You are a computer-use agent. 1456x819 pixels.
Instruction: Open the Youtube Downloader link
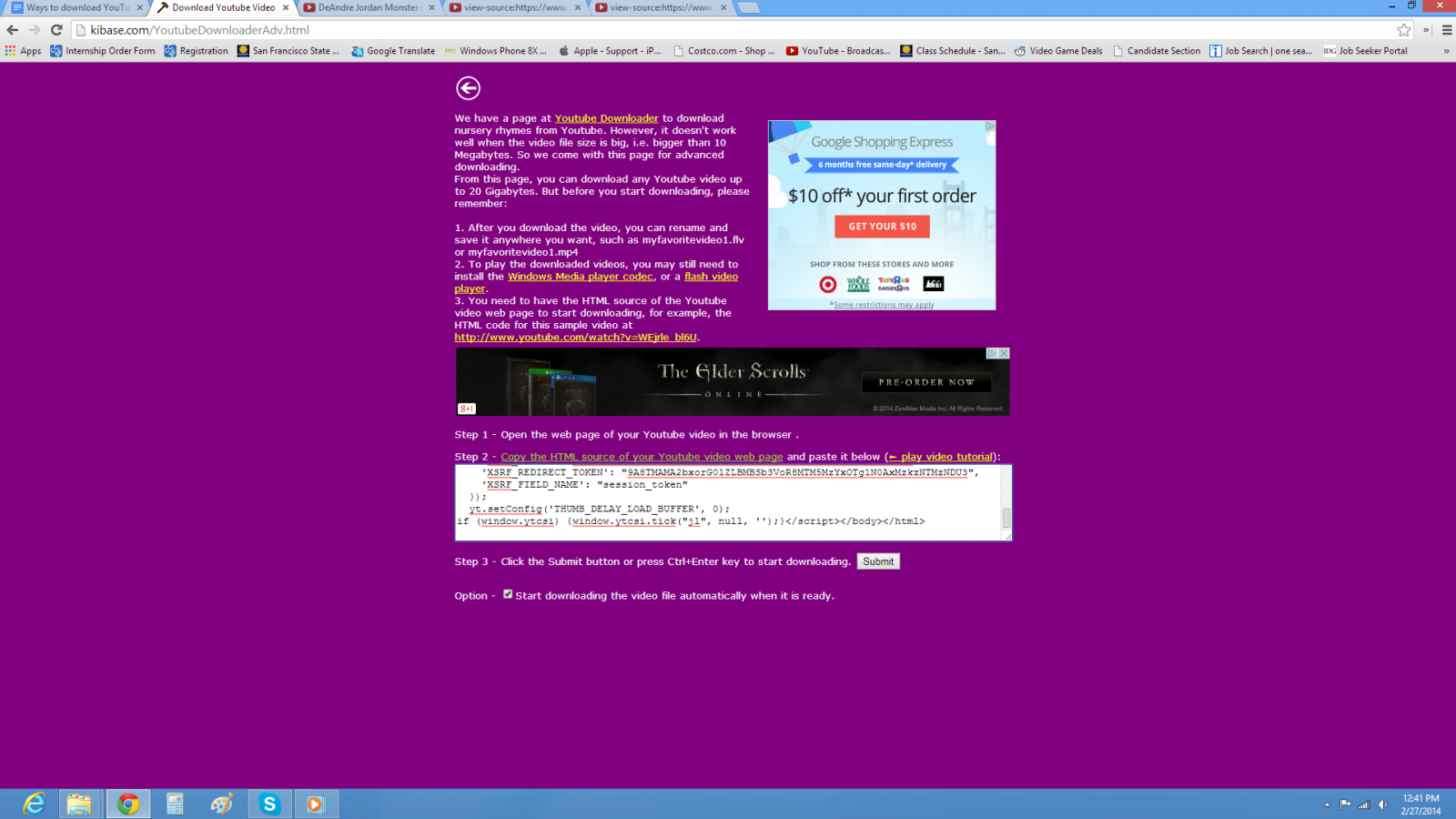click(606, 118)
